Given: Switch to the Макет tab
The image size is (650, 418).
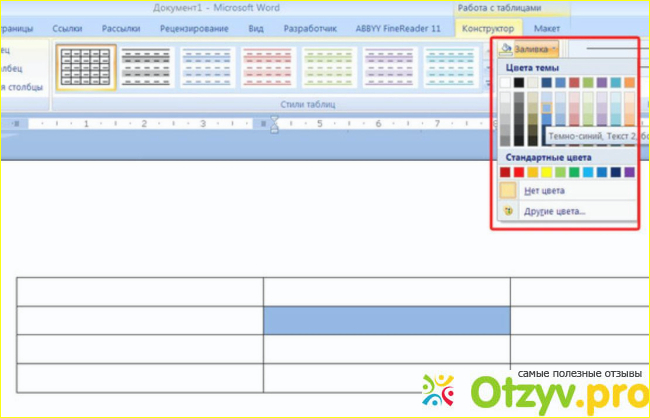Looking at the screenshot, I should (546, 29).
